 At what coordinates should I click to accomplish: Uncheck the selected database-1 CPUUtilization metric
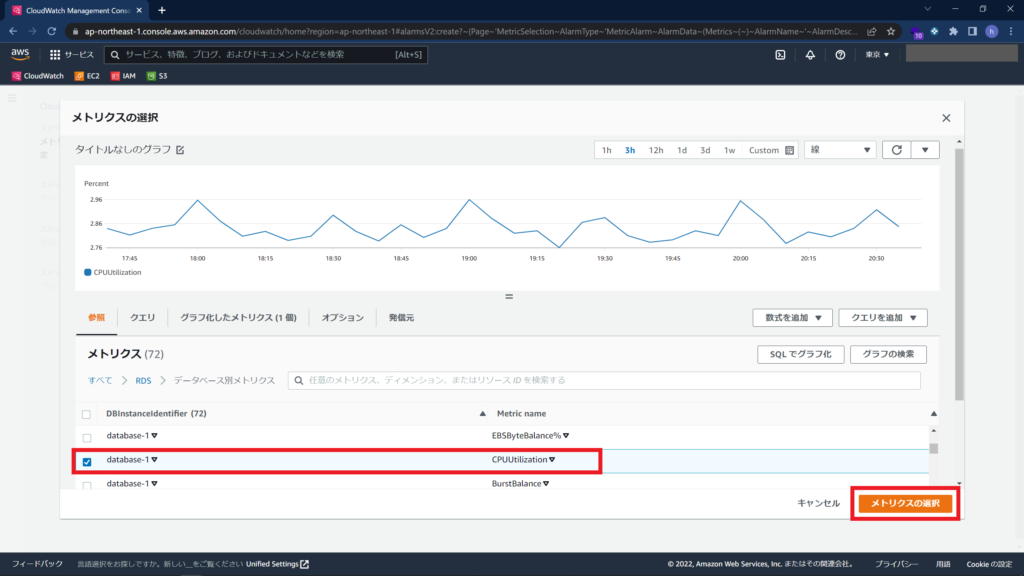coord(86,459)
